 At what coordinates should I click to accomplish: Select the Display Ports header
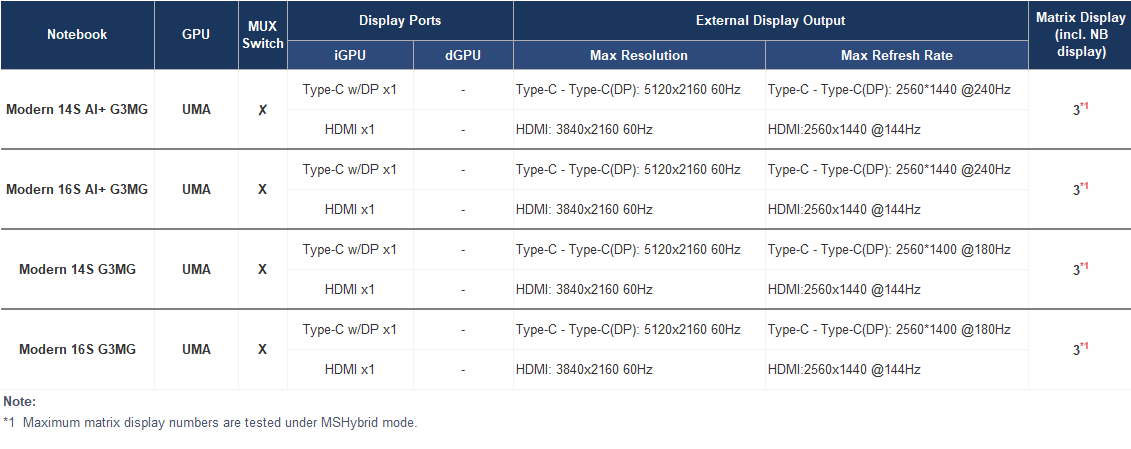(400, 20)
